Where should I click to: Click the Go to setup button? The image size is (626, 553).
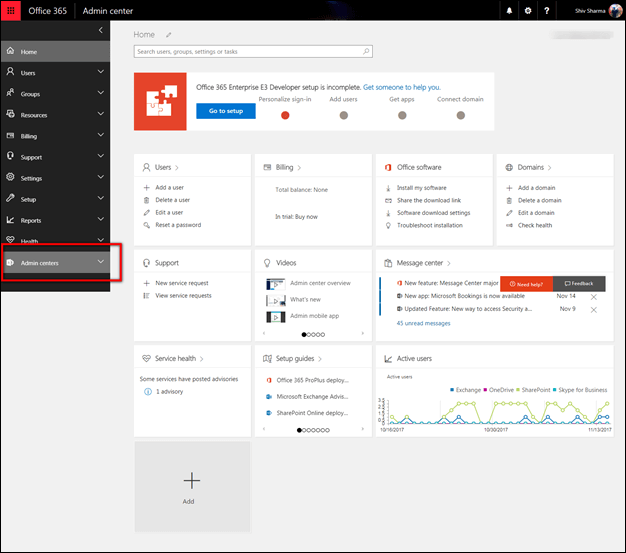[x=226, y=111]
